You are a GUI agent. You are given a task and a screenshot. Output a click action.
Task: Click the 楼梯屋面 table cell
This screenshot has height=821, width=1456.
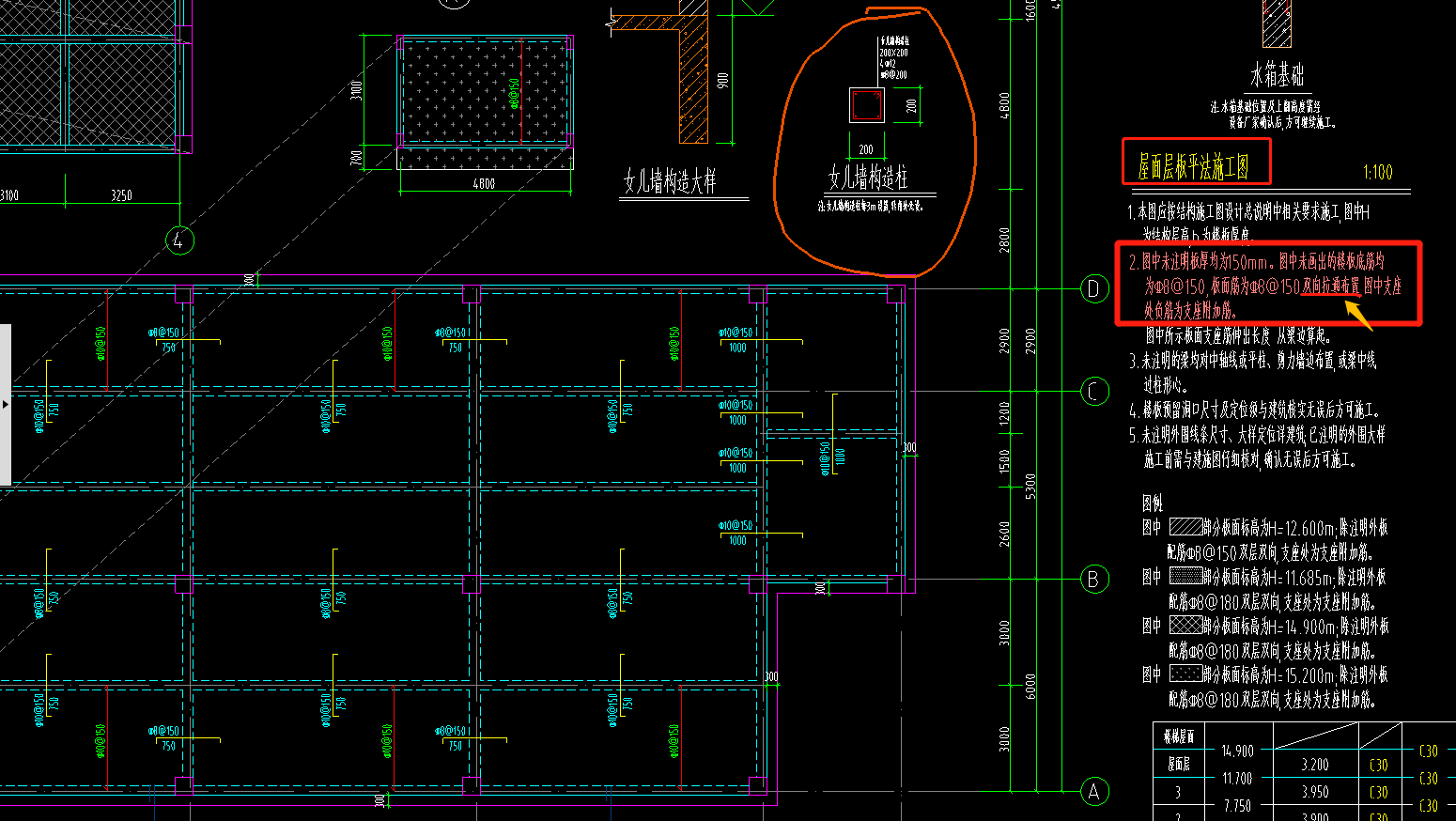1179,737
